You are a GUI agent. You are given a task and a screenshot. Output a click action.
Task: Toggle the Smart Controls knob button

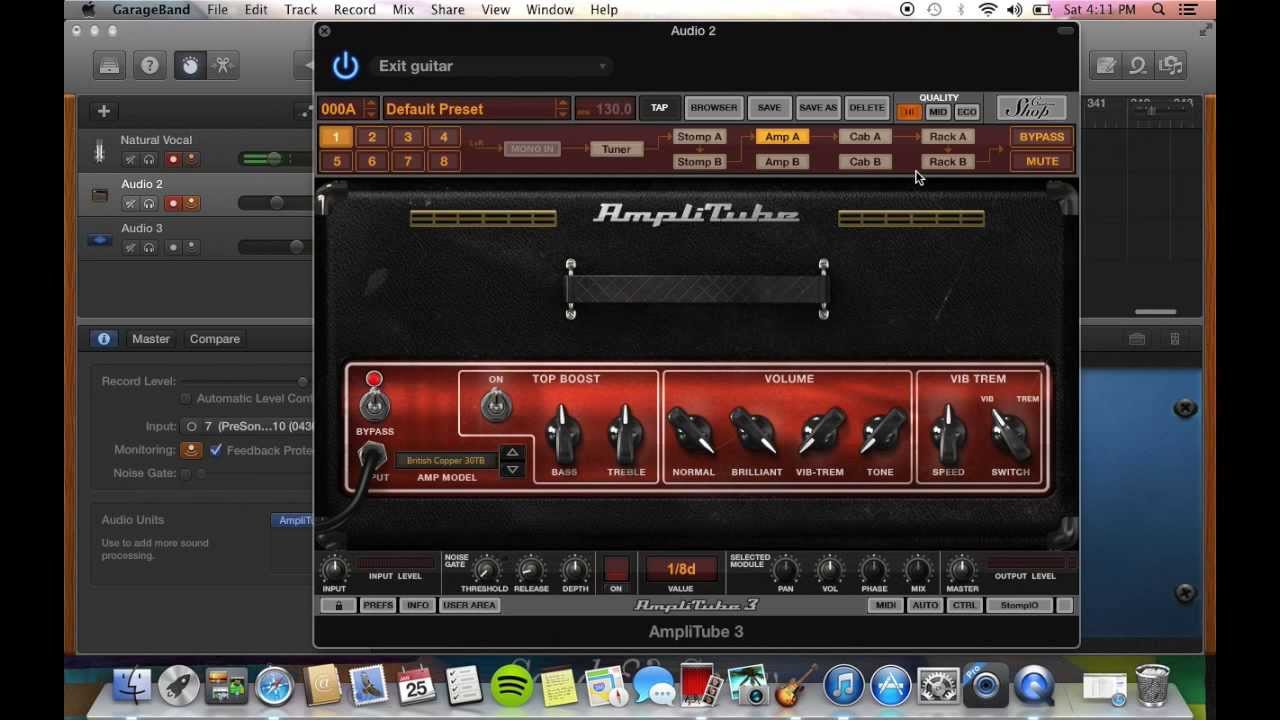pos(190,66)
